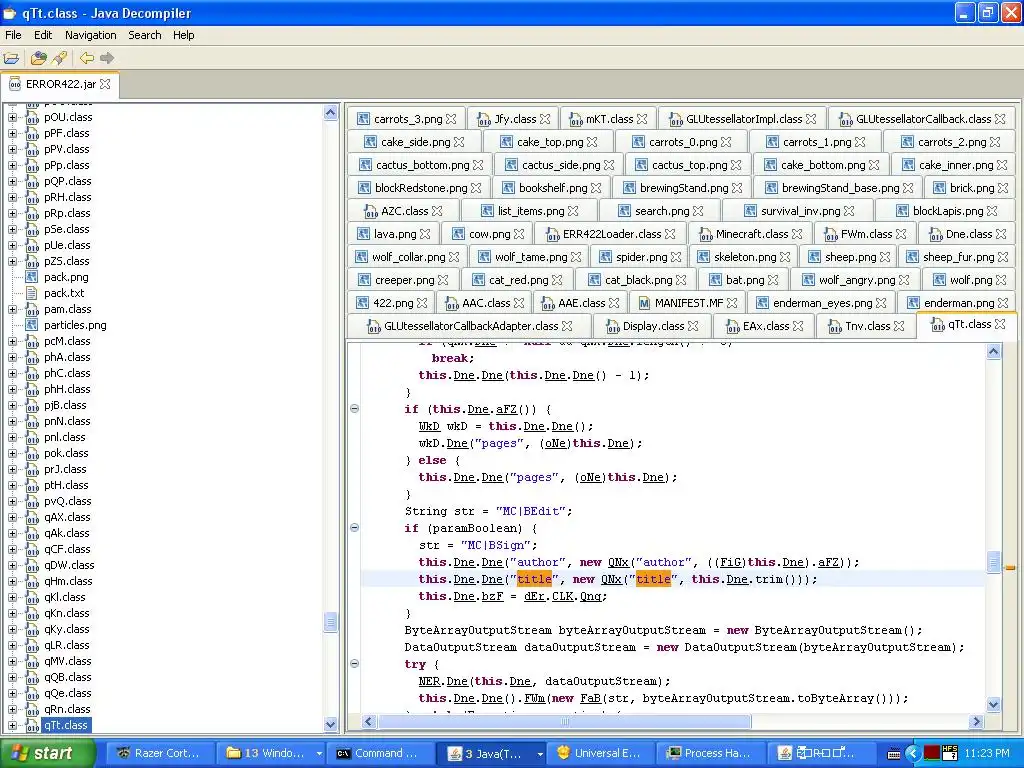Image resolution: width=1024 pixels, height=768 pixels.
Task: Click the Forward arrow toolbar icon
Action: pyautogui.click(x=107, y=58)
